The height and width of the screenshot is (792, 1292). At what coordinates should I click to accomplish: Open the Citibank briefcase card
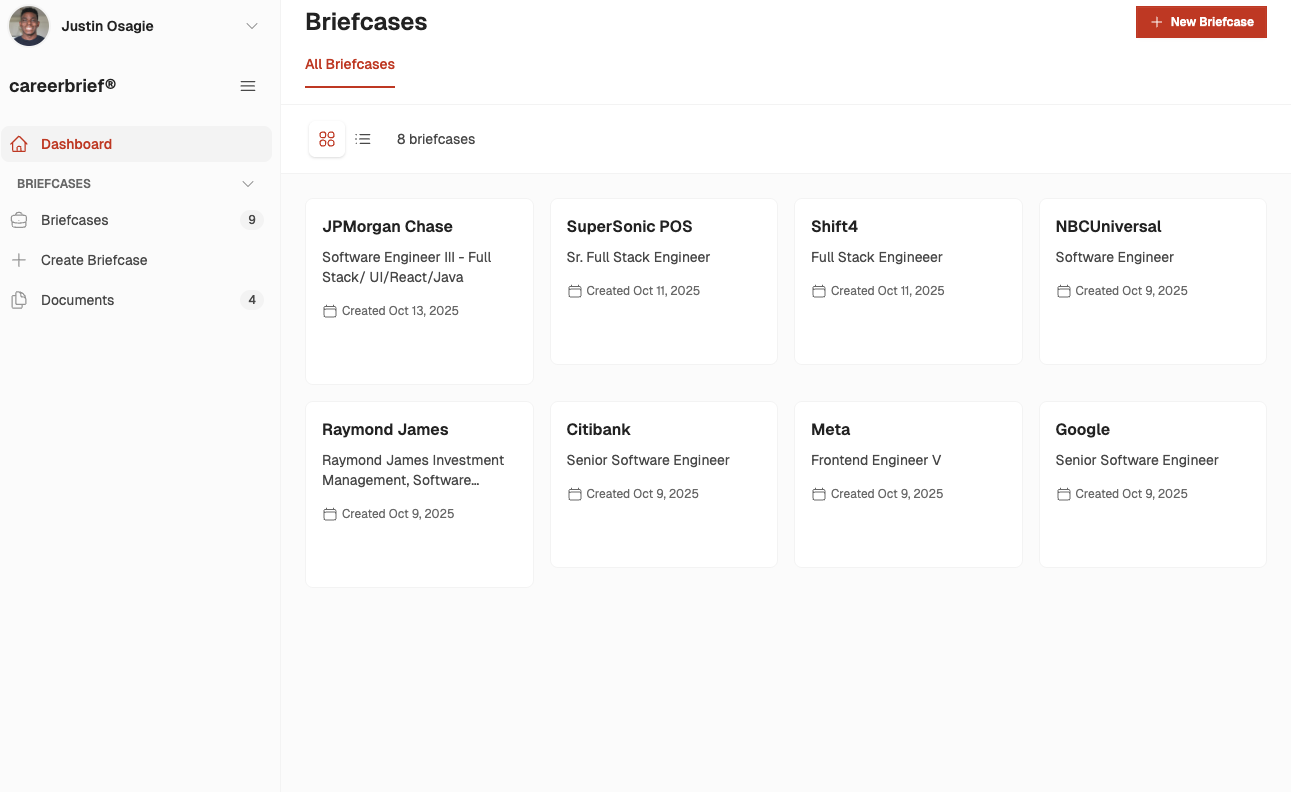coord(663,484)
